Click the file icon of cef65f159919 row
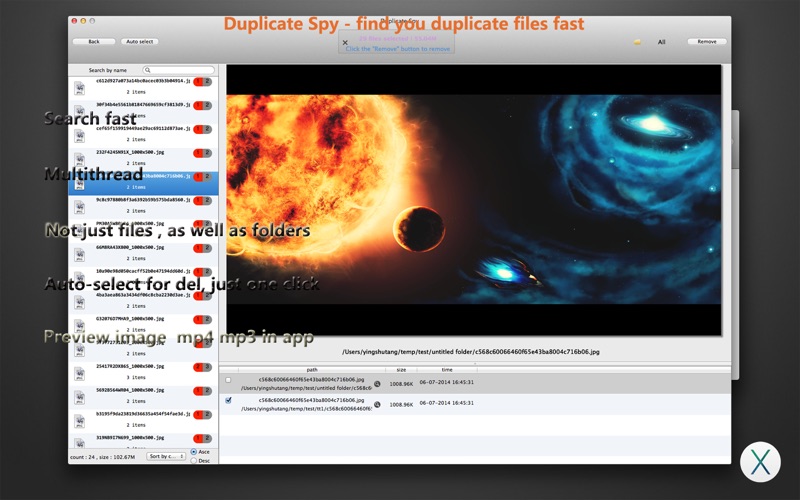This screenshot has height=500, width=800. tap(80, 136)
